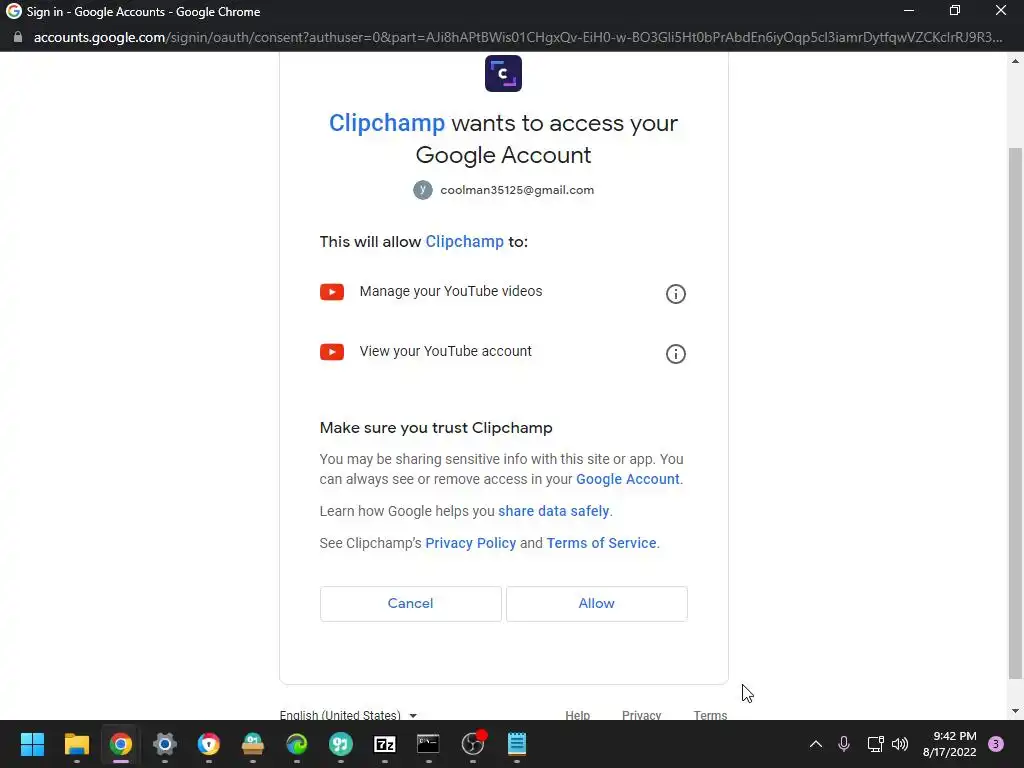Click the Clipchamp link in the heading

point(387,123)
